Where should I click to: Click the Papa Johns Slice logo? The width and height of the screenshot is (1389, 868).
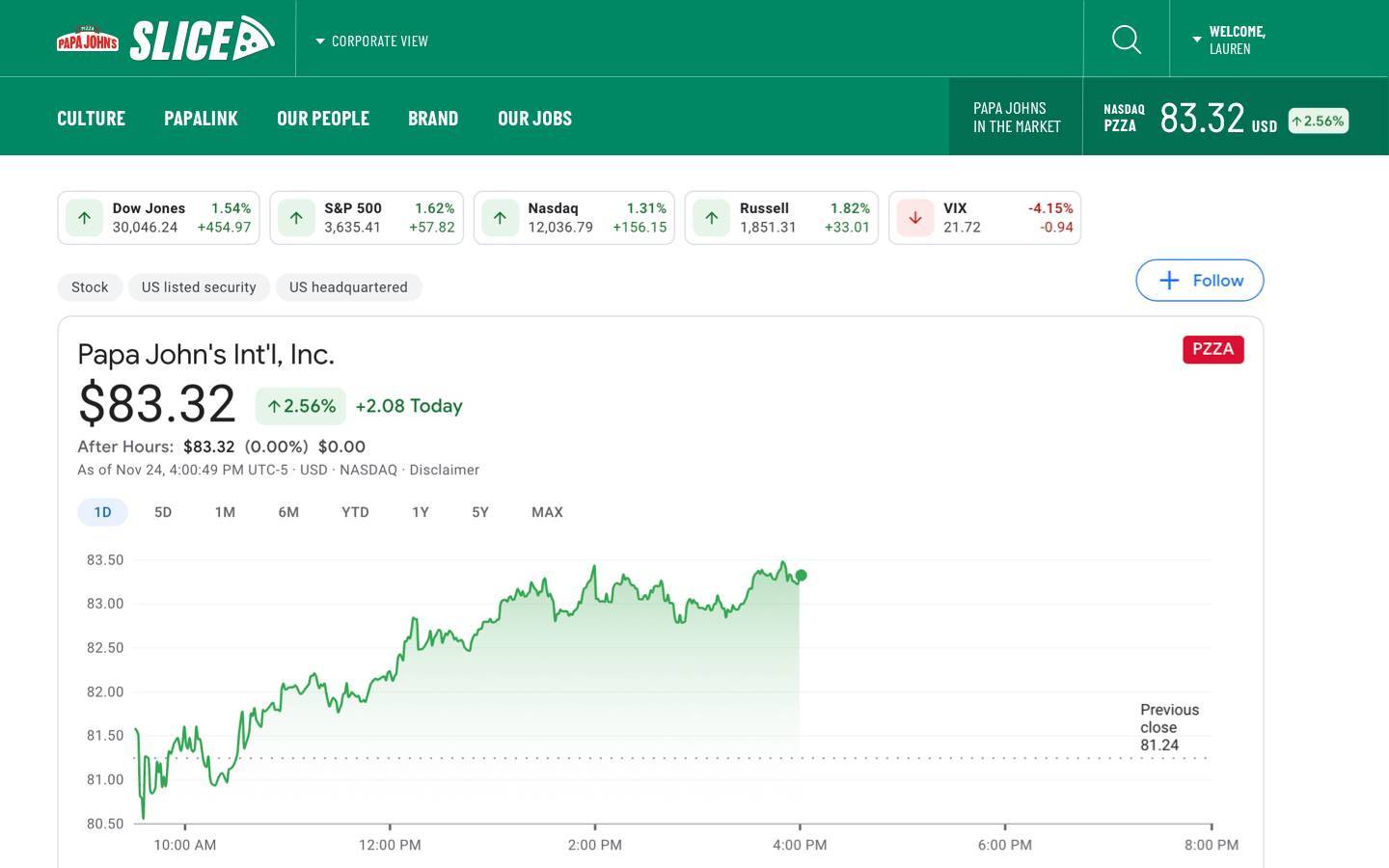tap(166, 39)
